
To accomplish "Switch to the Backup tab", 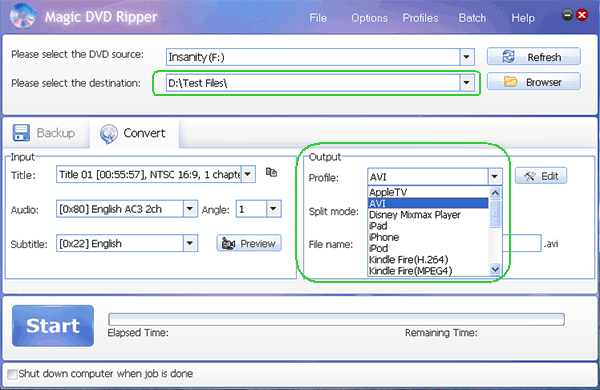I will [46, 133].
